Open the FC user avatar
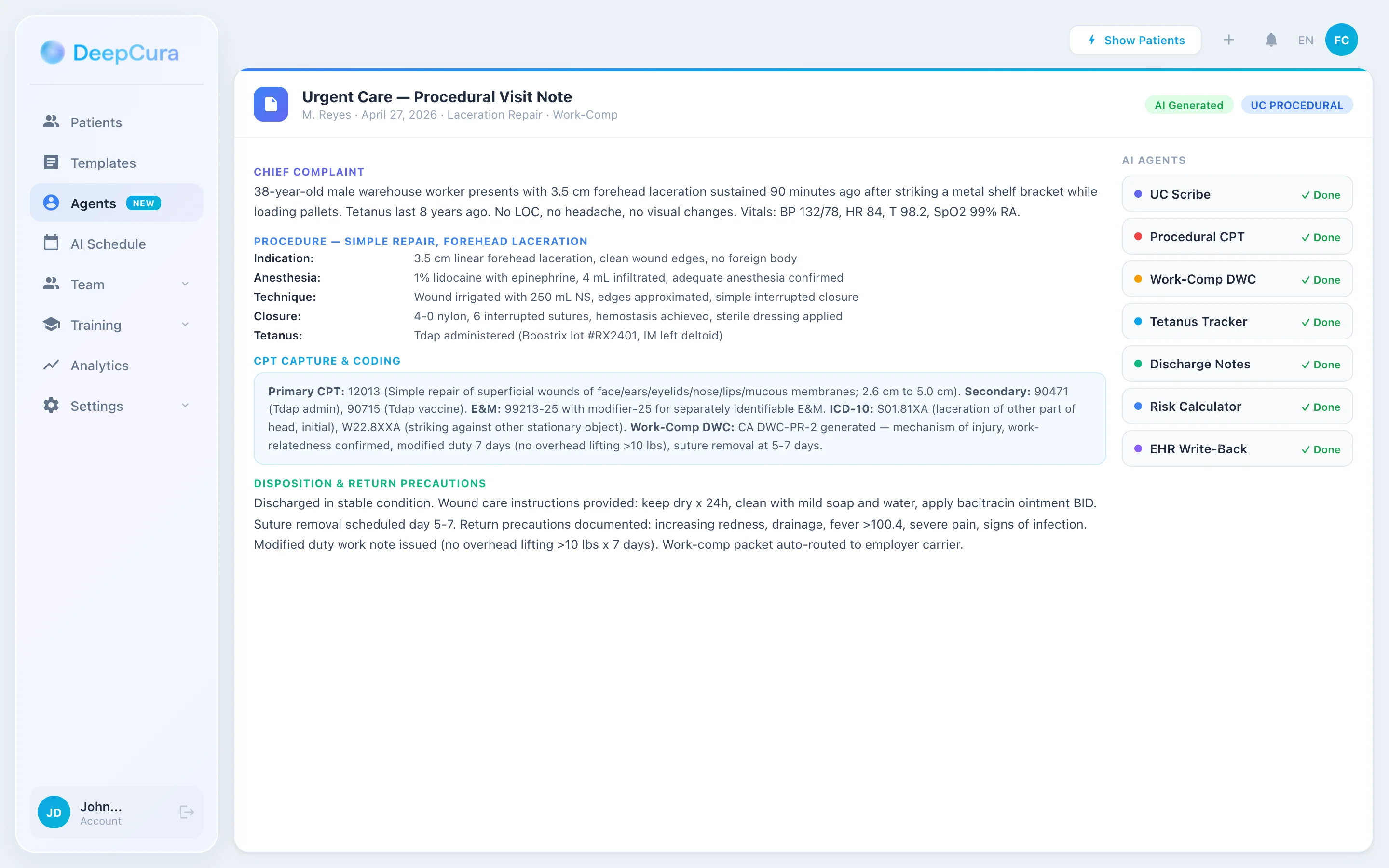This screenshot has height=868, width=1389. tap(1341, 40)
